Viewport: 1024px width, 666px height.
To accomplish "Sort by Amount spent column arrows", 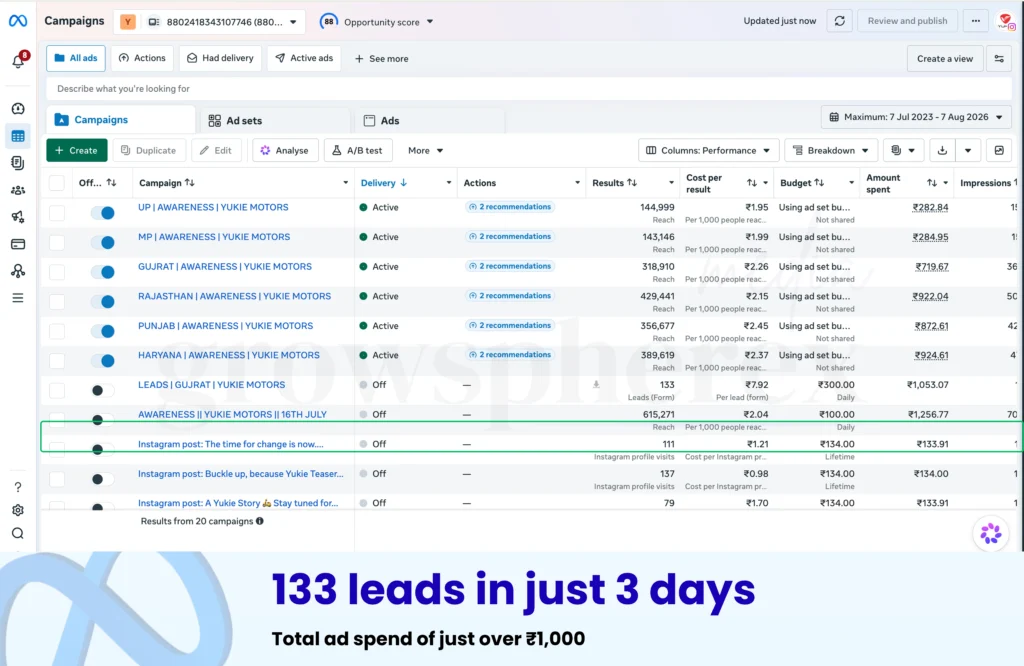I will (x=932, y=183).
